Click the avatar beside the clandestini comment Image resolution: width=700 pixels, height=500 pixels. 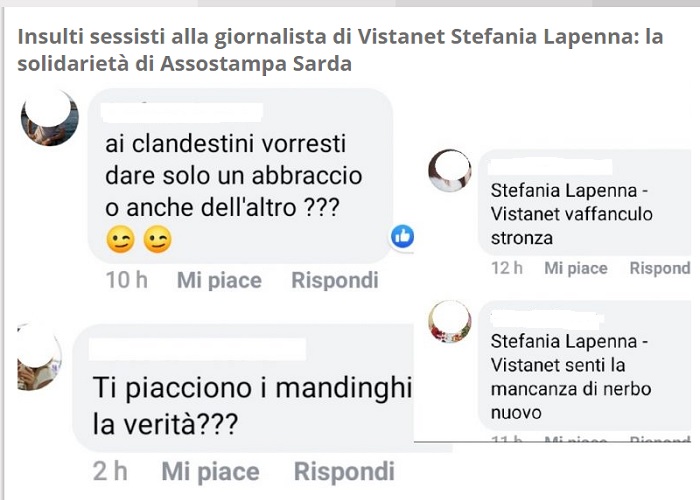coord(50,117)
